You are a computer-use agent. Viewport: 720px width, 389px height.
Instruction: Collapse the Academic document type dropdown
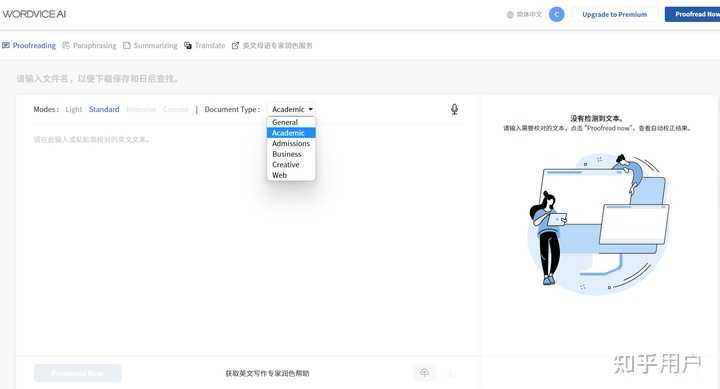coord(292,109)
